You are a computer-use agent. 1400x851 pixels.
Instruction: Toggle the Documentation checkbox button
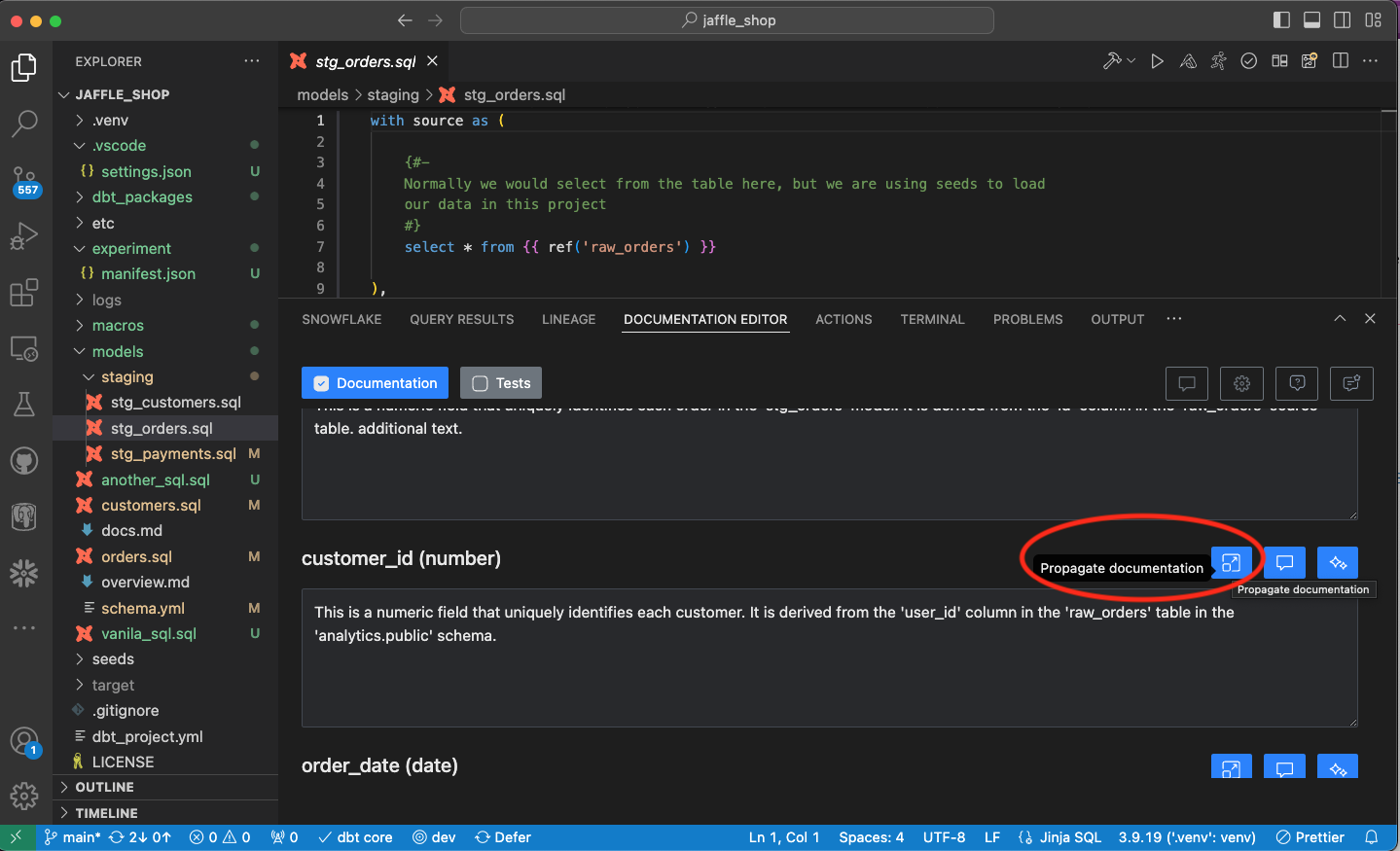click(375, 383)
